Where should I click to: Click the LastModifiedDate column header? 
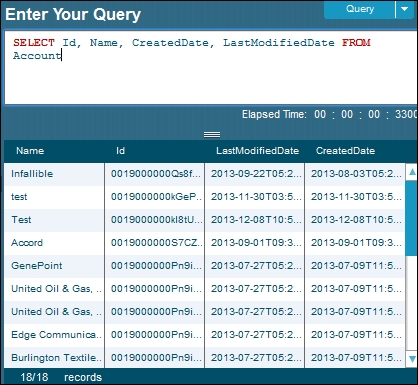(x=257, y=151)
